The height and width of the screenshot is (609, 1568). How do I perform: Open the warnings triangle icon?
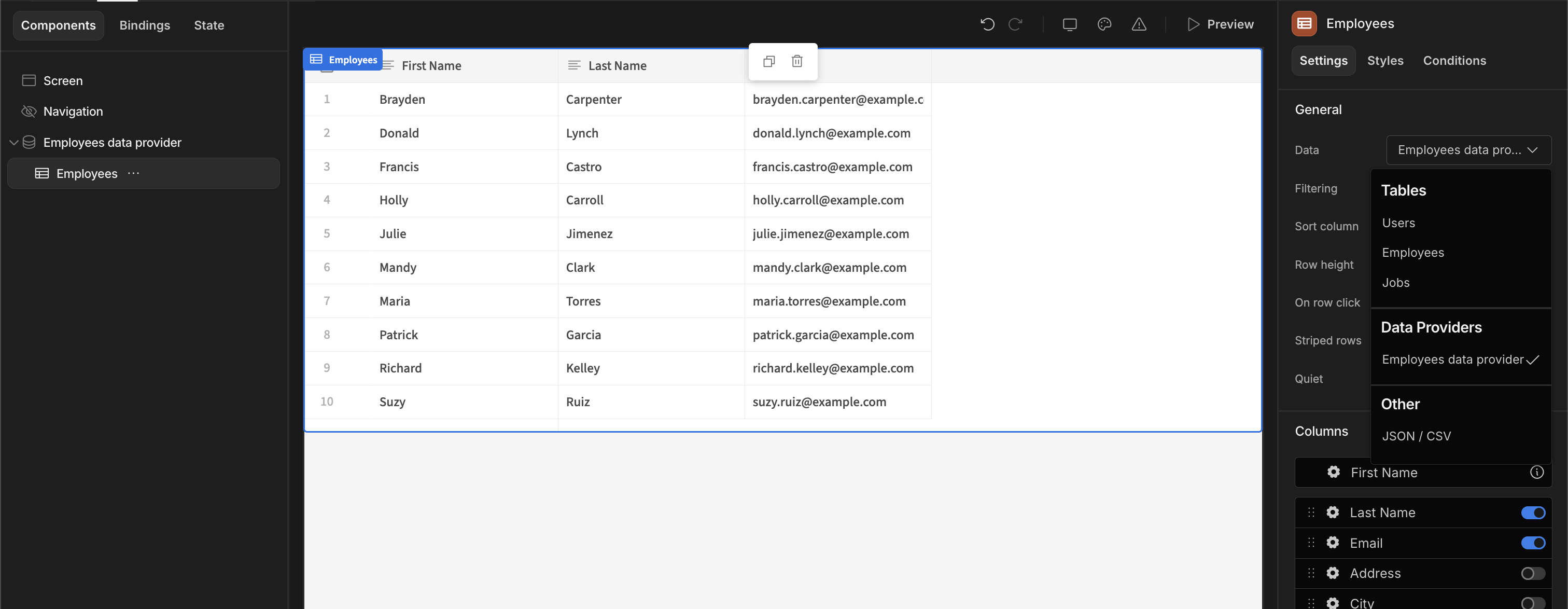[1139, 24]
